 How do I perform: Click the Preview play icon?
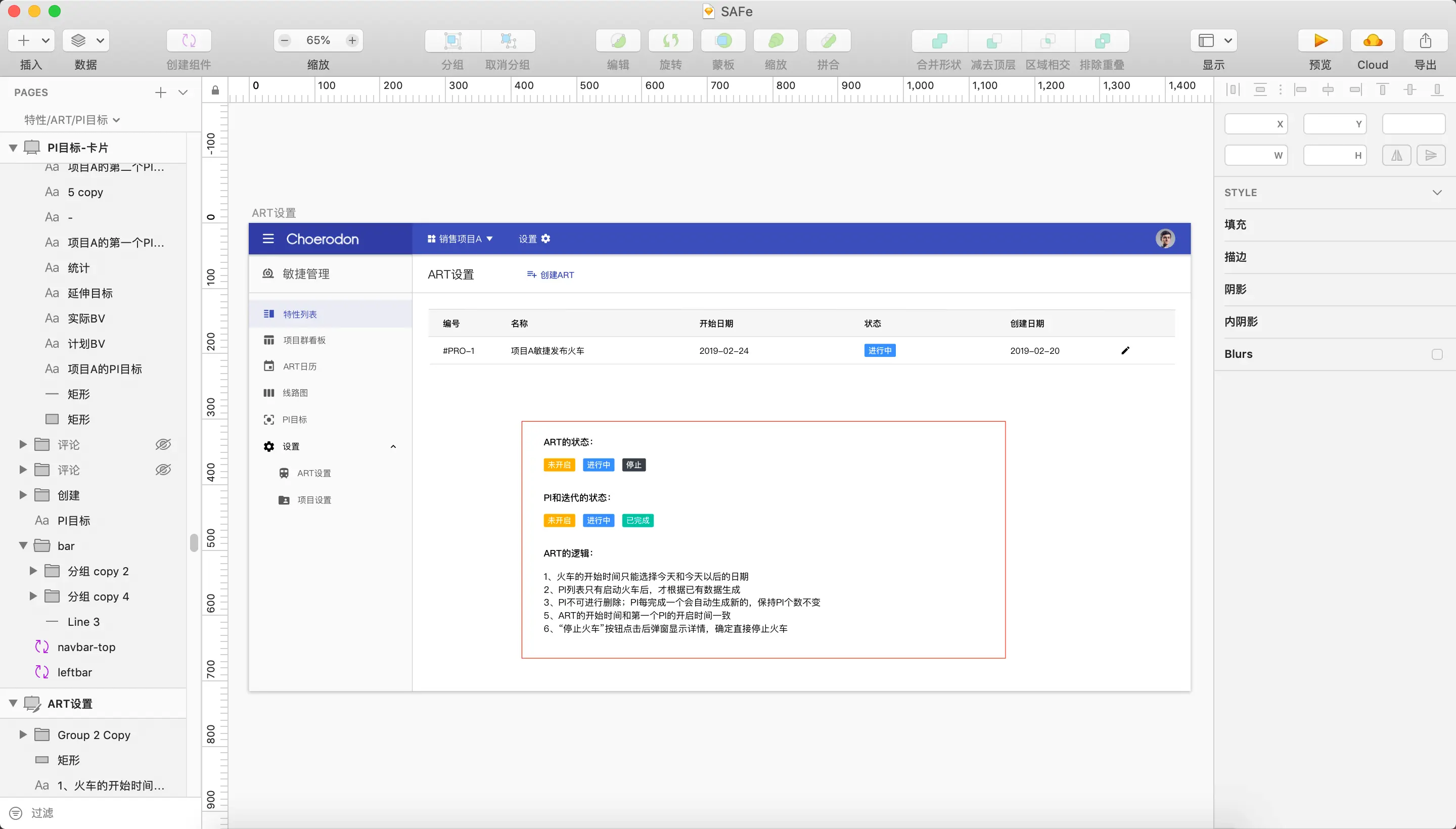coord(1320,40)
